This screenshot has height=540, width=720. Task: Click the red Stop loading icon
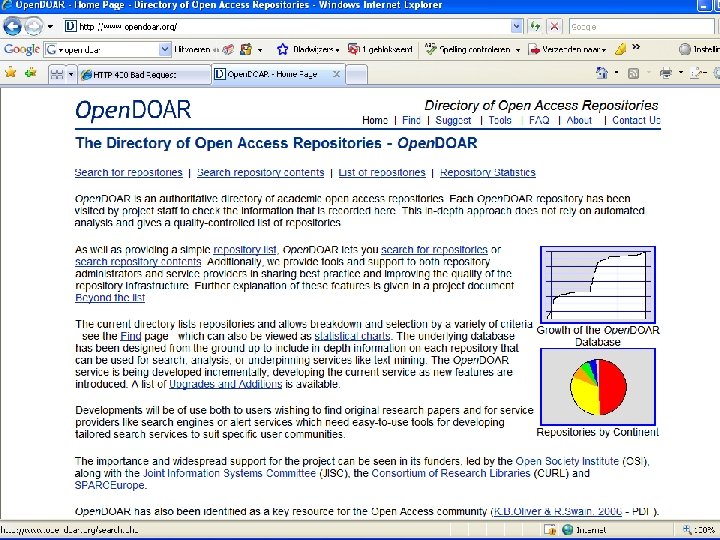(554, 26)
